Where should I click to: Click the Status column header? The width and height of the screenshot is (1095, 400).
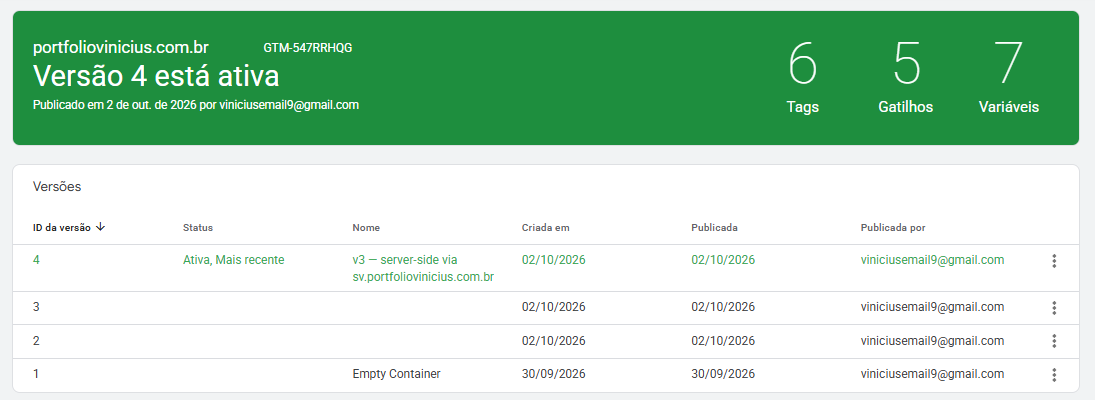coord(198,228)
